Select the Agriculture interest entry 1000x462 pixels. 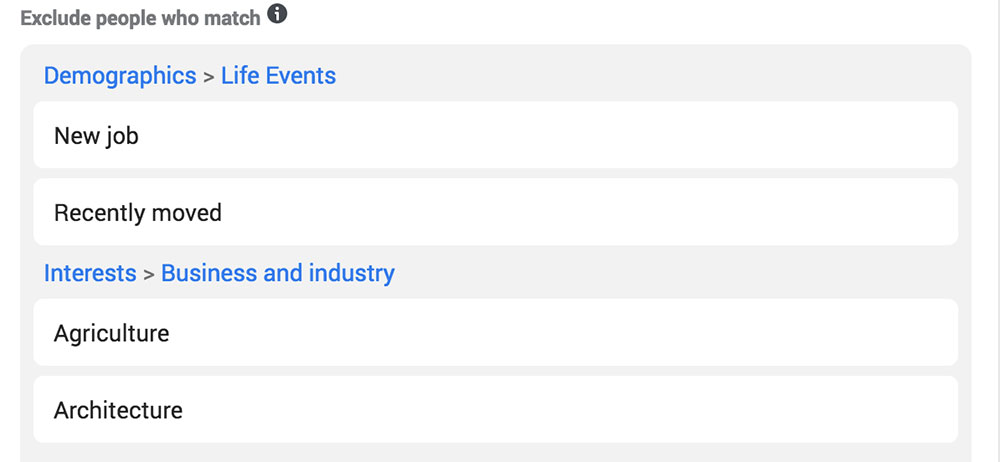pos(496,332)
